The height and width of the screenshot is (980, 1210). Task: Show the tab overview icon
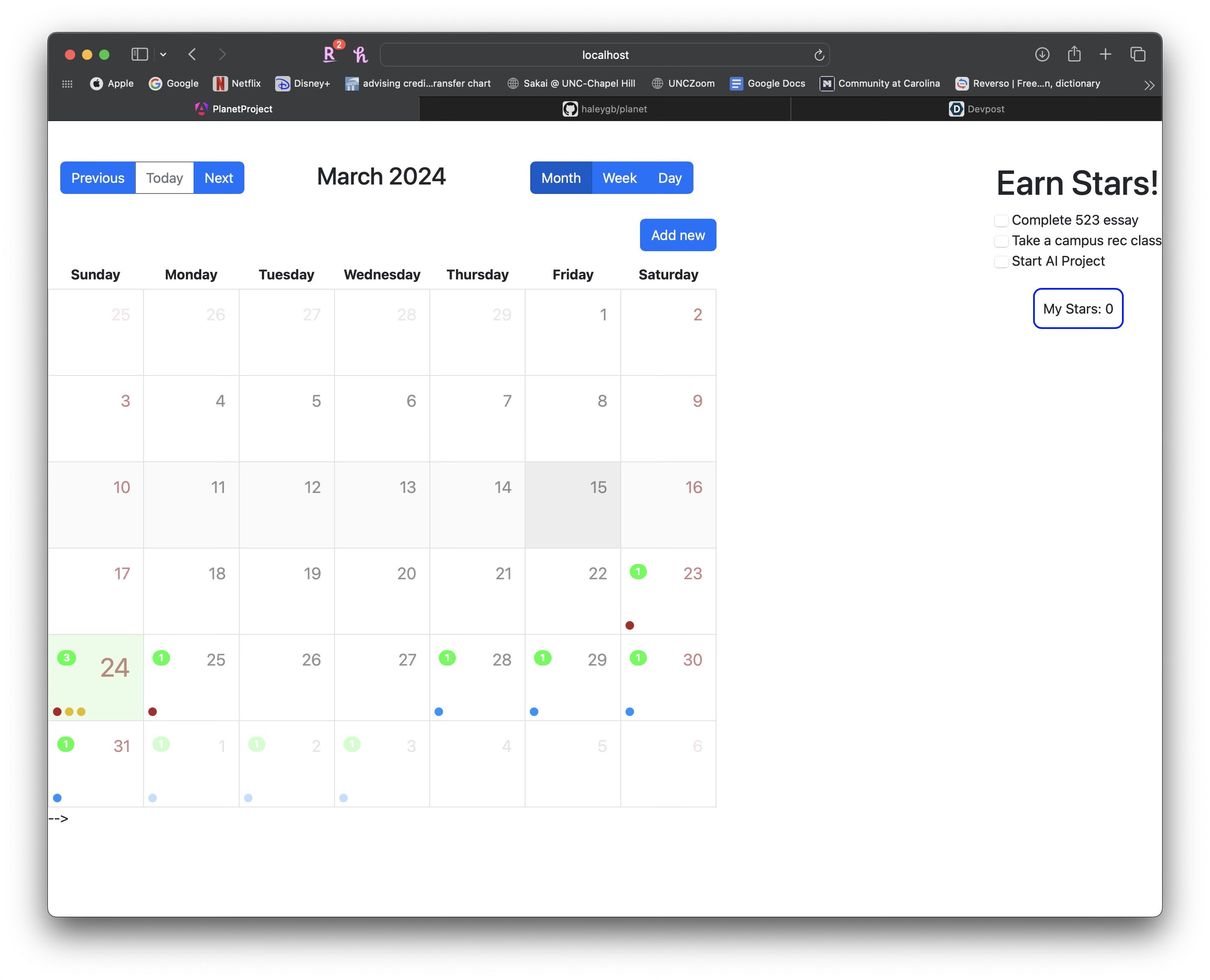[1137, 54]
